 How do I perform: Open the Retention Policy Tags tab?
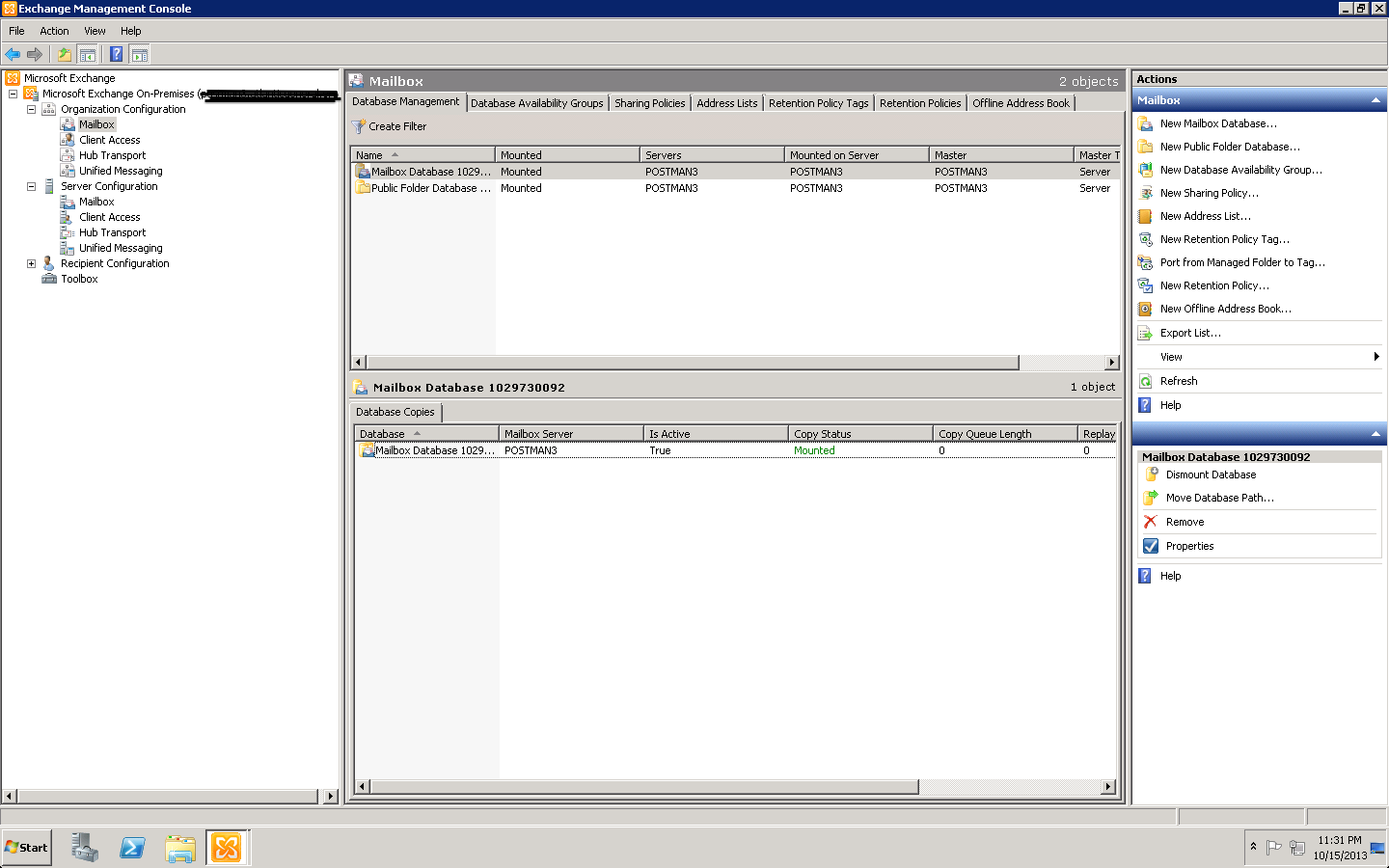point(819,103)
